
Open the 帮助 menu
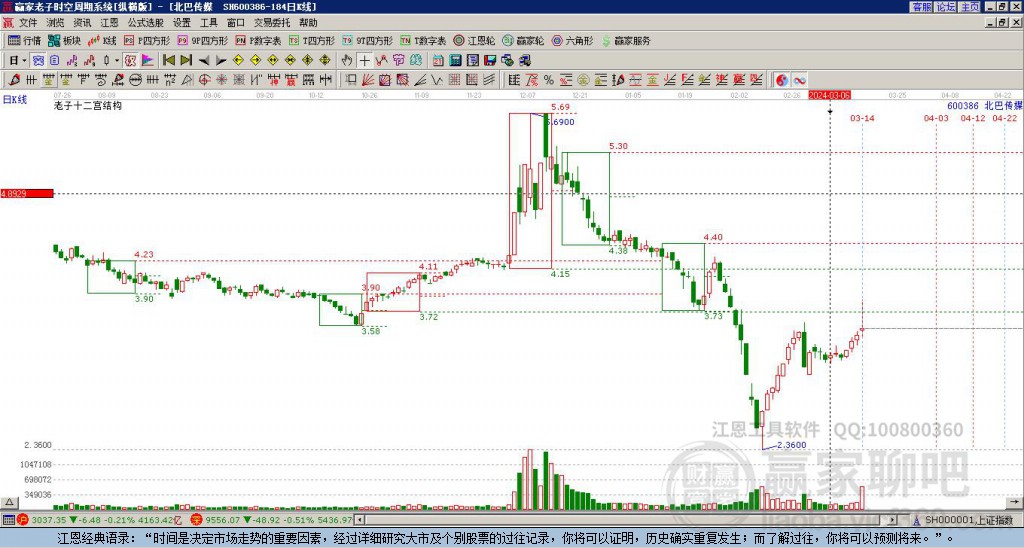pos(308,23)
